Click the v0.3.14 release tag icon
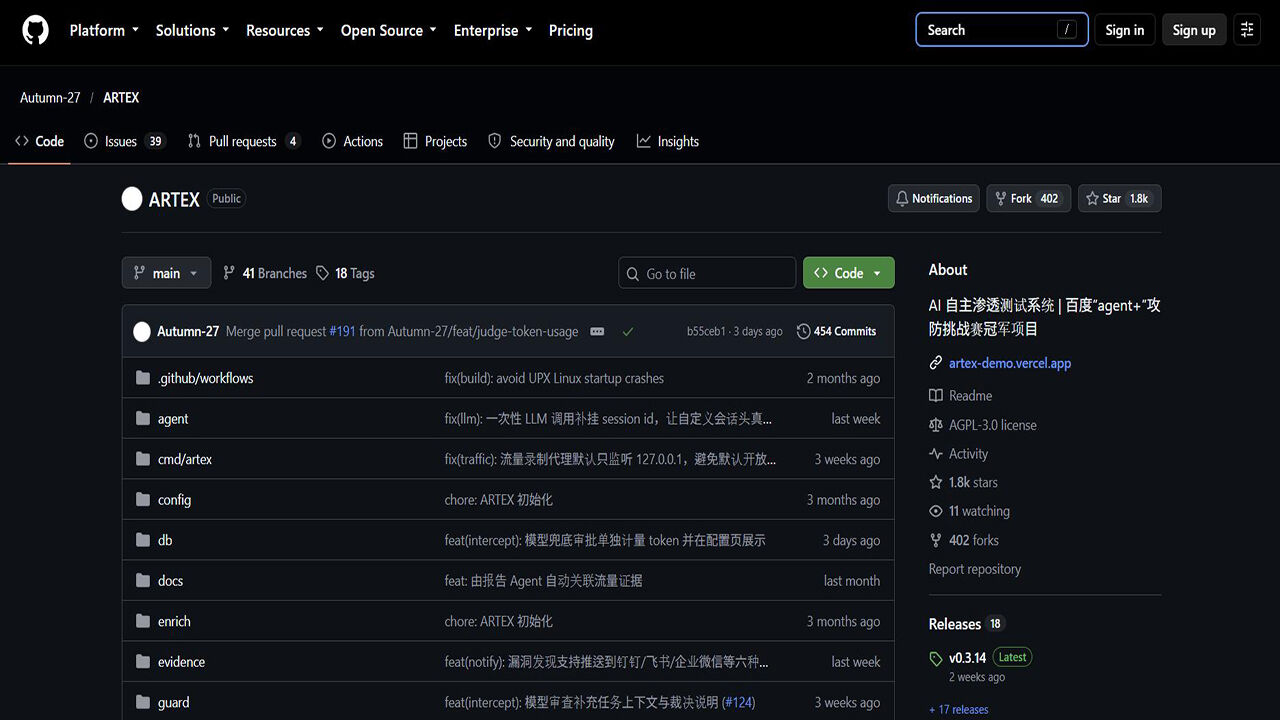Image resolution: width=1280 pixels, height=720 pixels. pos(936,659)
